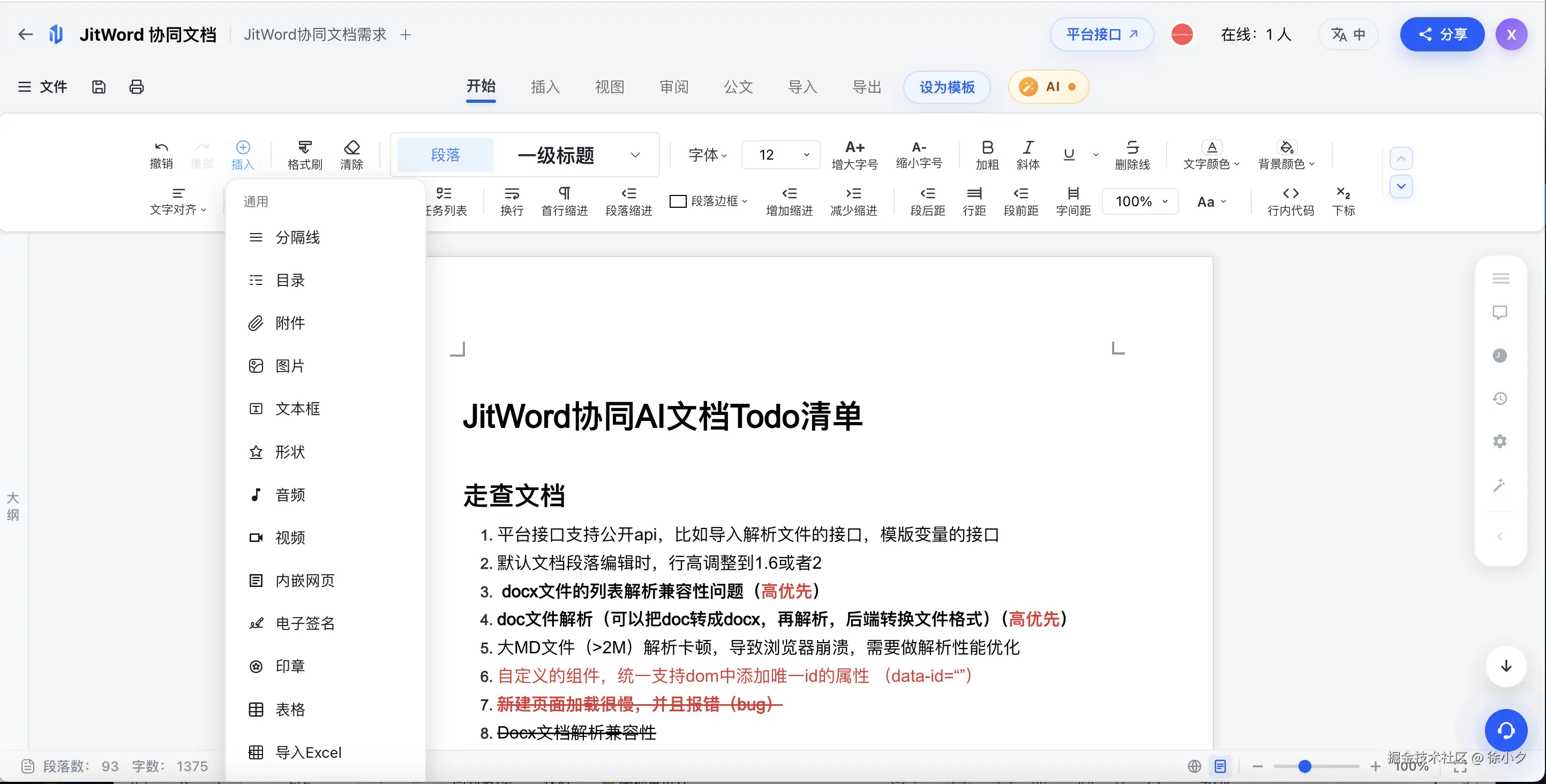Click the magic wand sidebar icon
1546x784 pixels.
(1500, 485)
